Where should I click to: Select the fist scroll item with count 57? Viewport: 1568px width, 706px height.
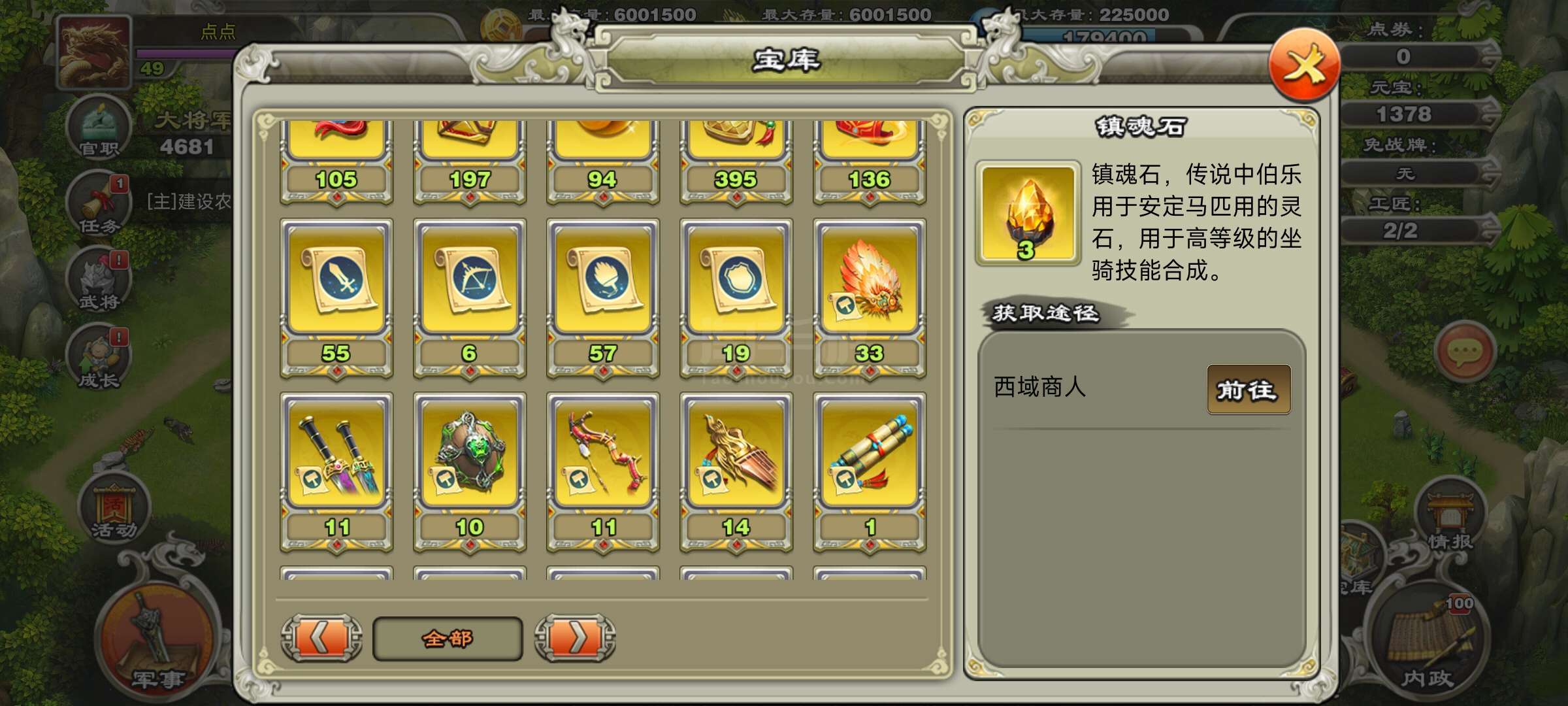[603, 298]
